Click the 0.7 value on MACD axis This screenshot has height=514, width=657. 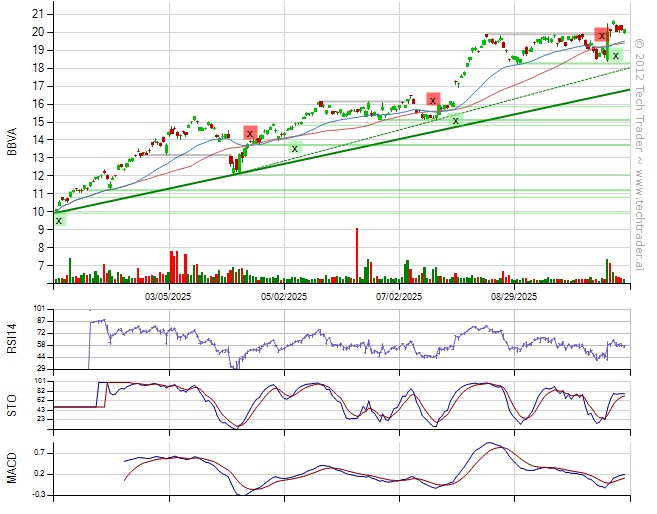(36, 452)
